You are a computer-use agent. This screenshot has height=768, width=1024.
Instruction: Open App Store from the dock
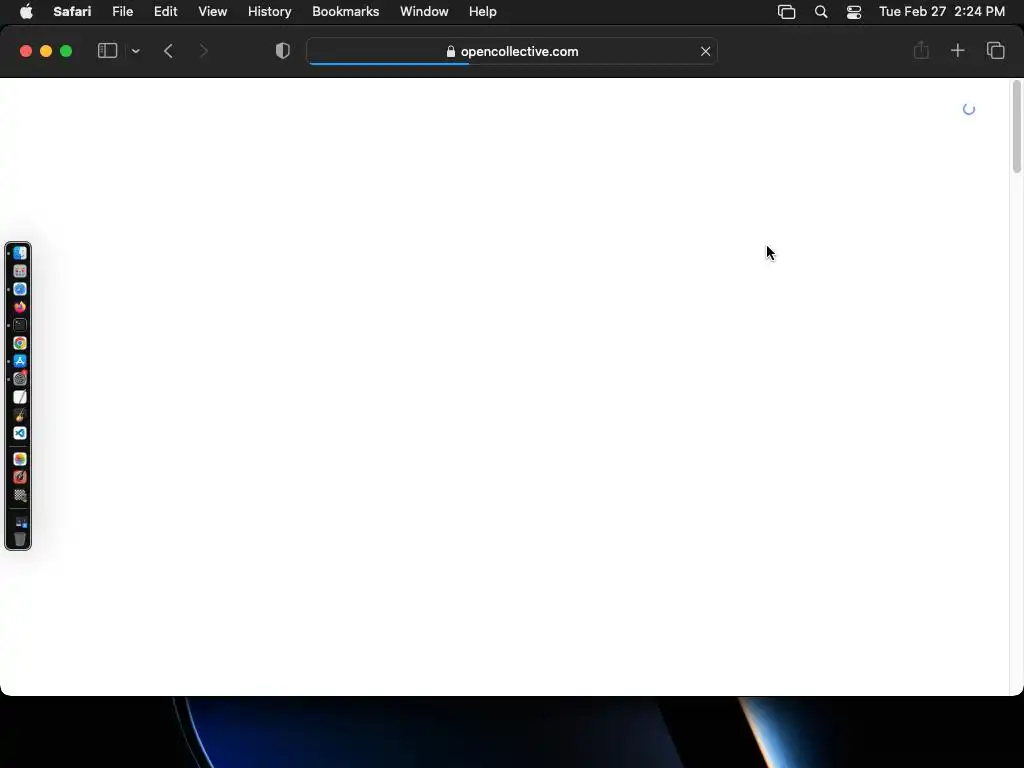[20, 361]
